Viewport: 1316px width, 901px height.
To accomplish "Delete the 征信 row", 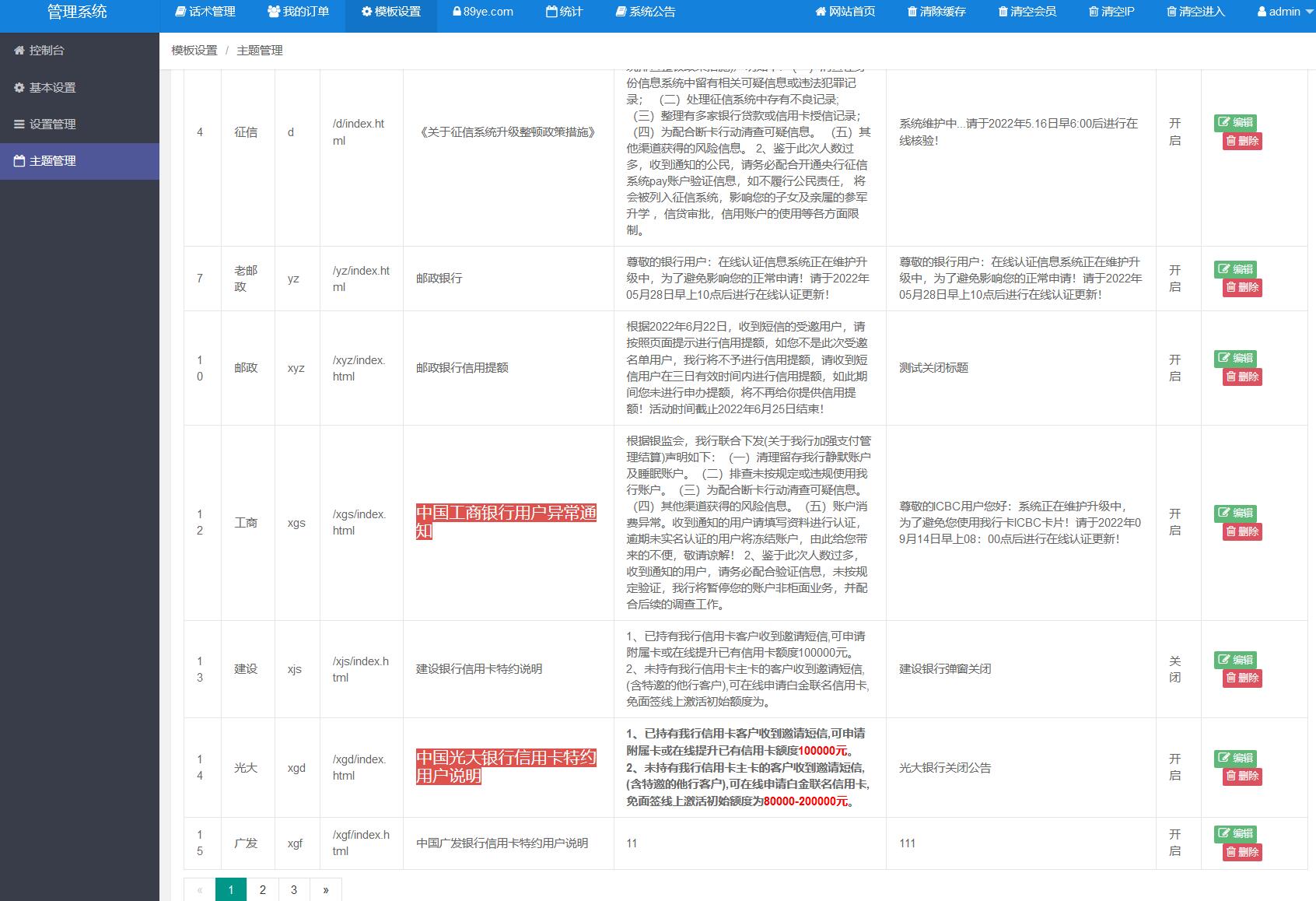I will (1242, 141).
